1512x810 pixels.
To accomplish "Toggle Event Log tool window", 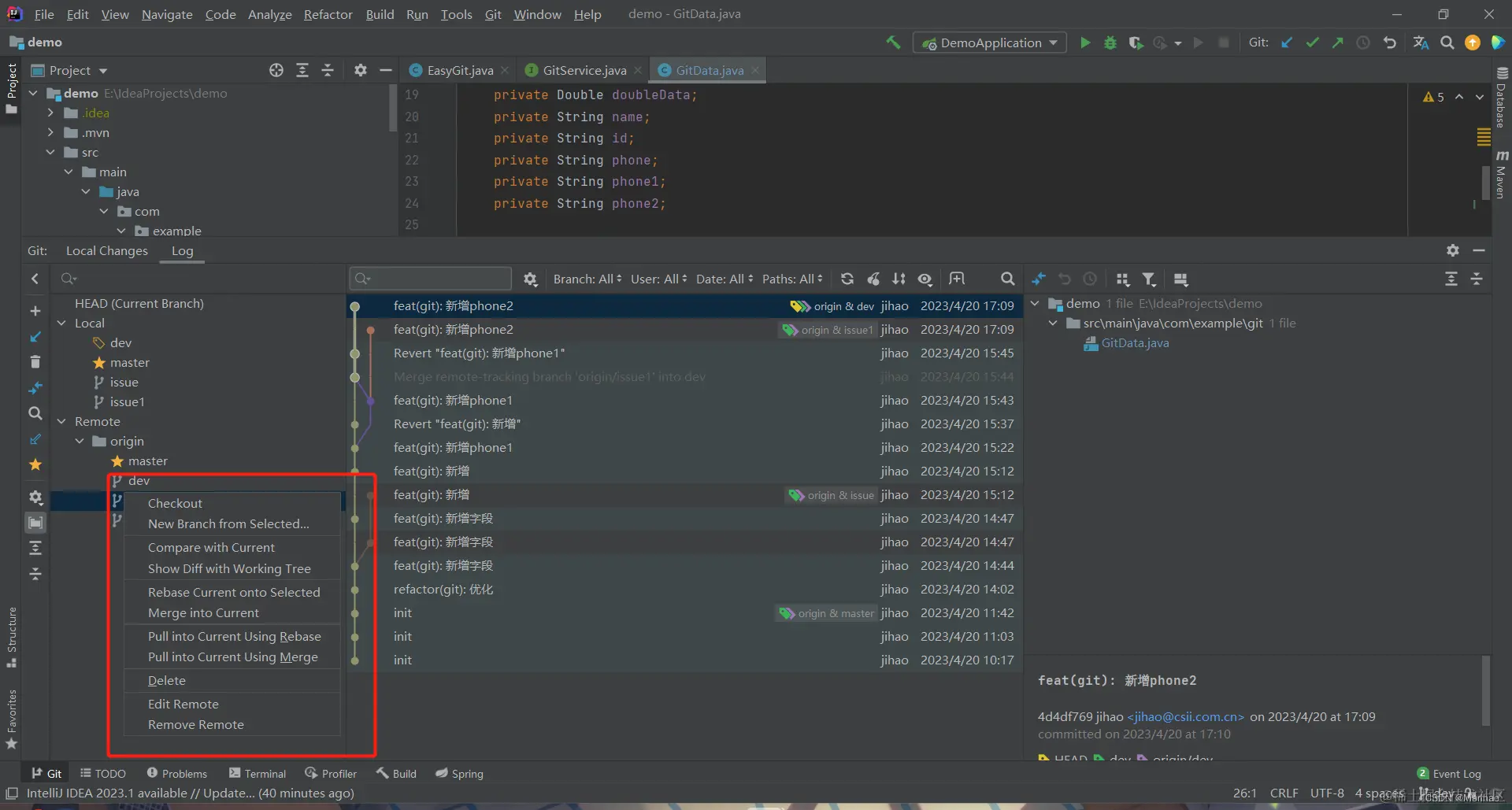I will [1449, 774].
